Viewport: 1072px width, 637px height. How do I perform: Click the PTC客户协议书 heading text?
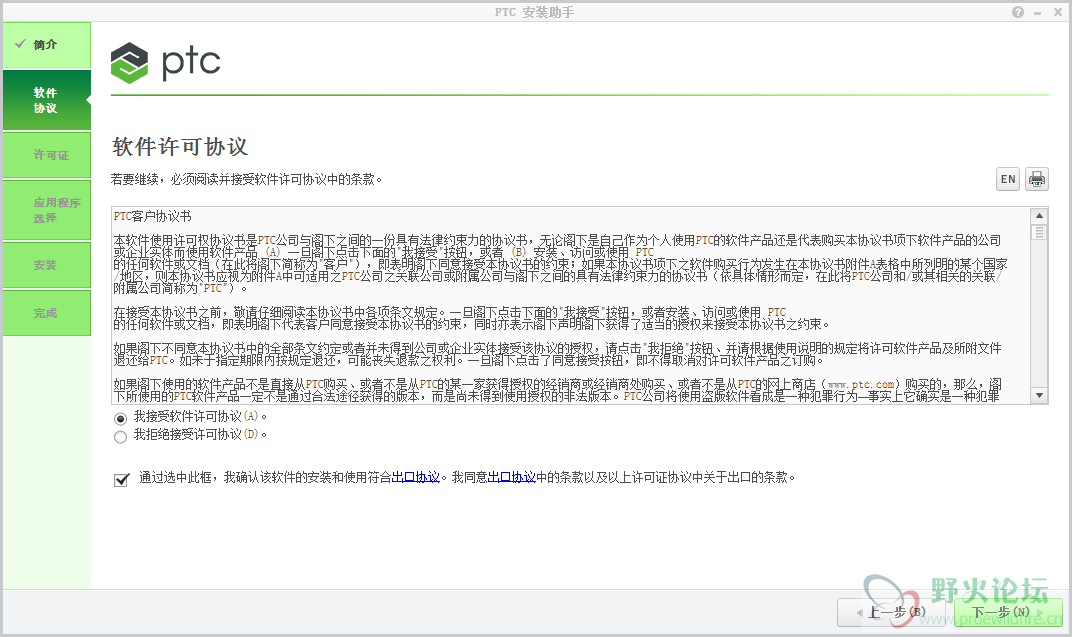[152, 217]
